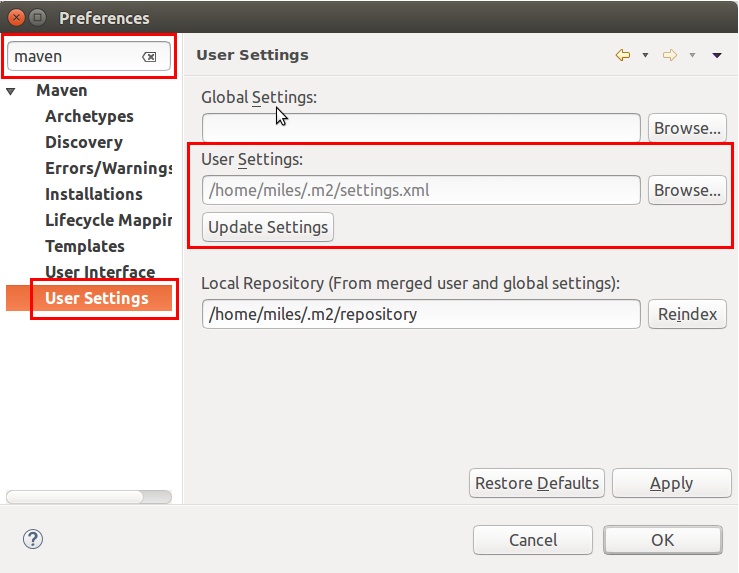Click the Update Settings button
739x573 pixels.
(268, 227)
